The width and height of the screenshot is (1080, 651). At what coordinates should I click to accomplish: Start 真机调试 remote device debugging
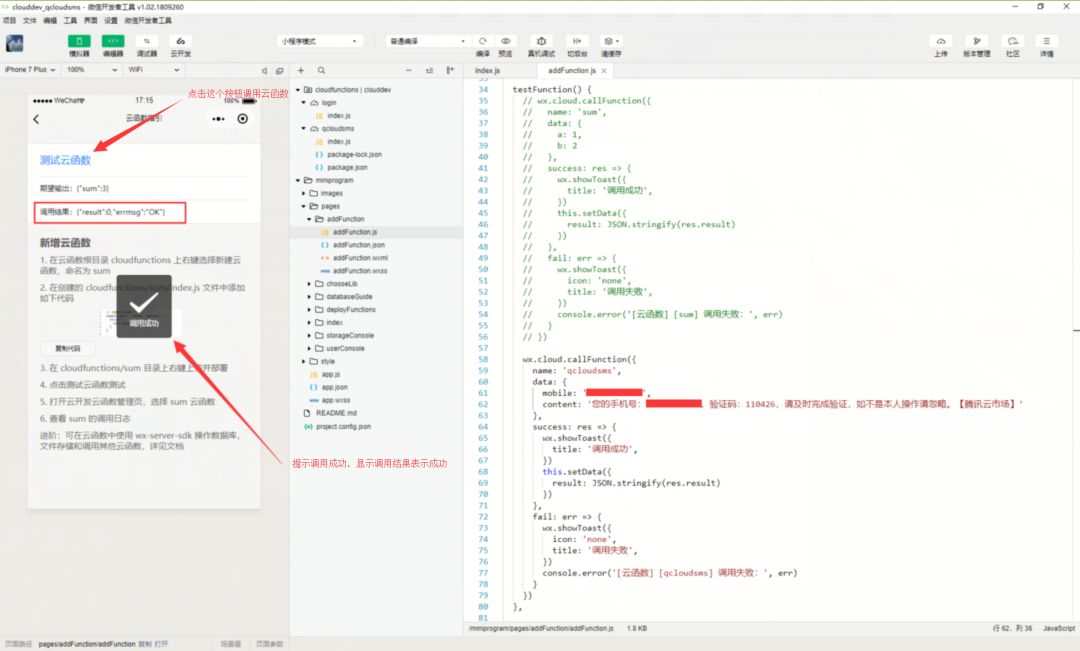click(541, 41)
